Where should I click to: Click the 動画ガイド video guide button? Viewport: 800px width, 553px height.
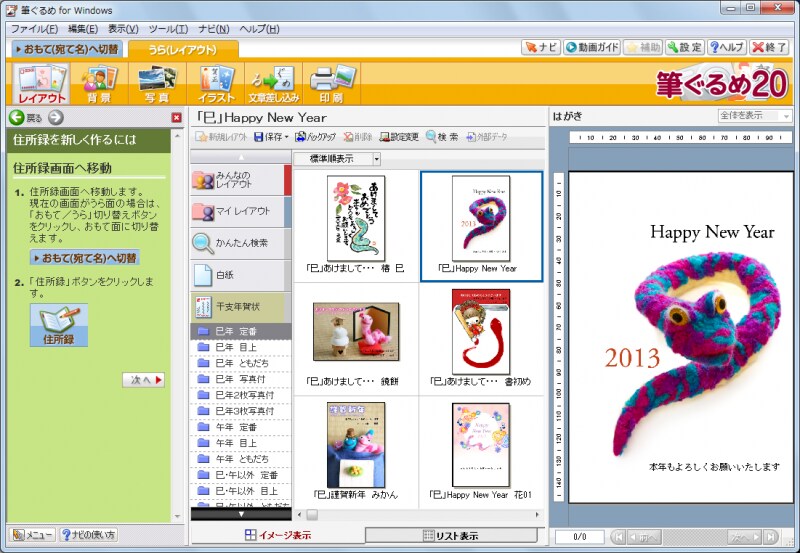pos(590,47)
